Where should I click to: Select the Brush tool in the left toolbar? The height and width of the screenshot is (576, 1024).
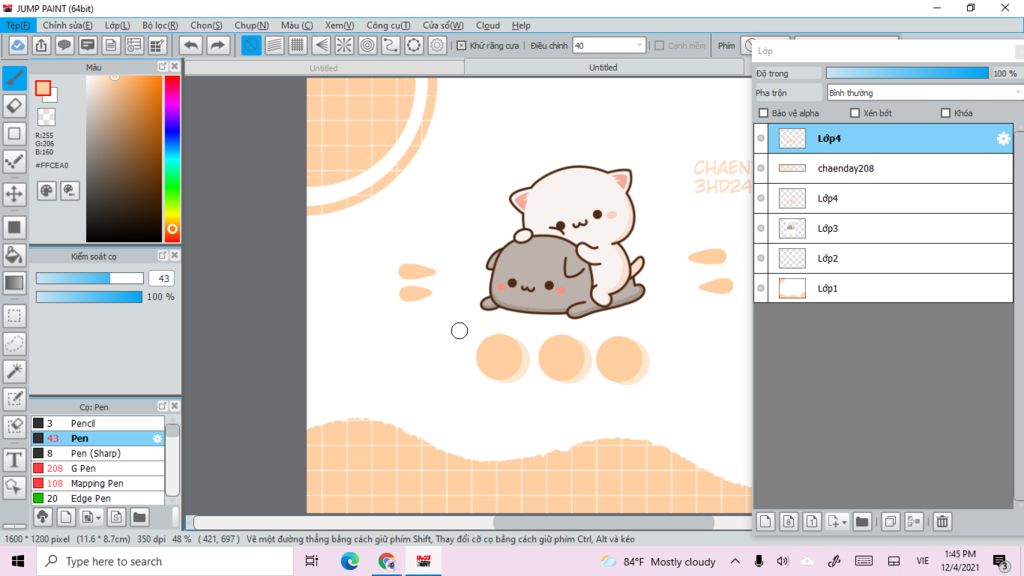tap(14, 78)
